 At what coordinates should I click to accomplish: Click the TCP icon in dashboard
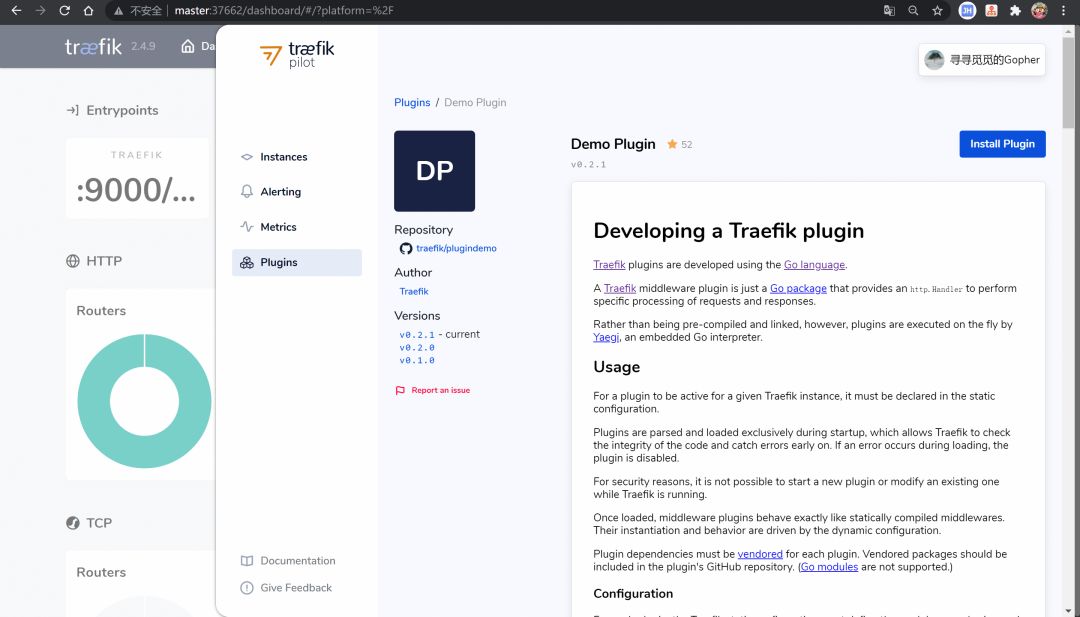coord(73,523)
